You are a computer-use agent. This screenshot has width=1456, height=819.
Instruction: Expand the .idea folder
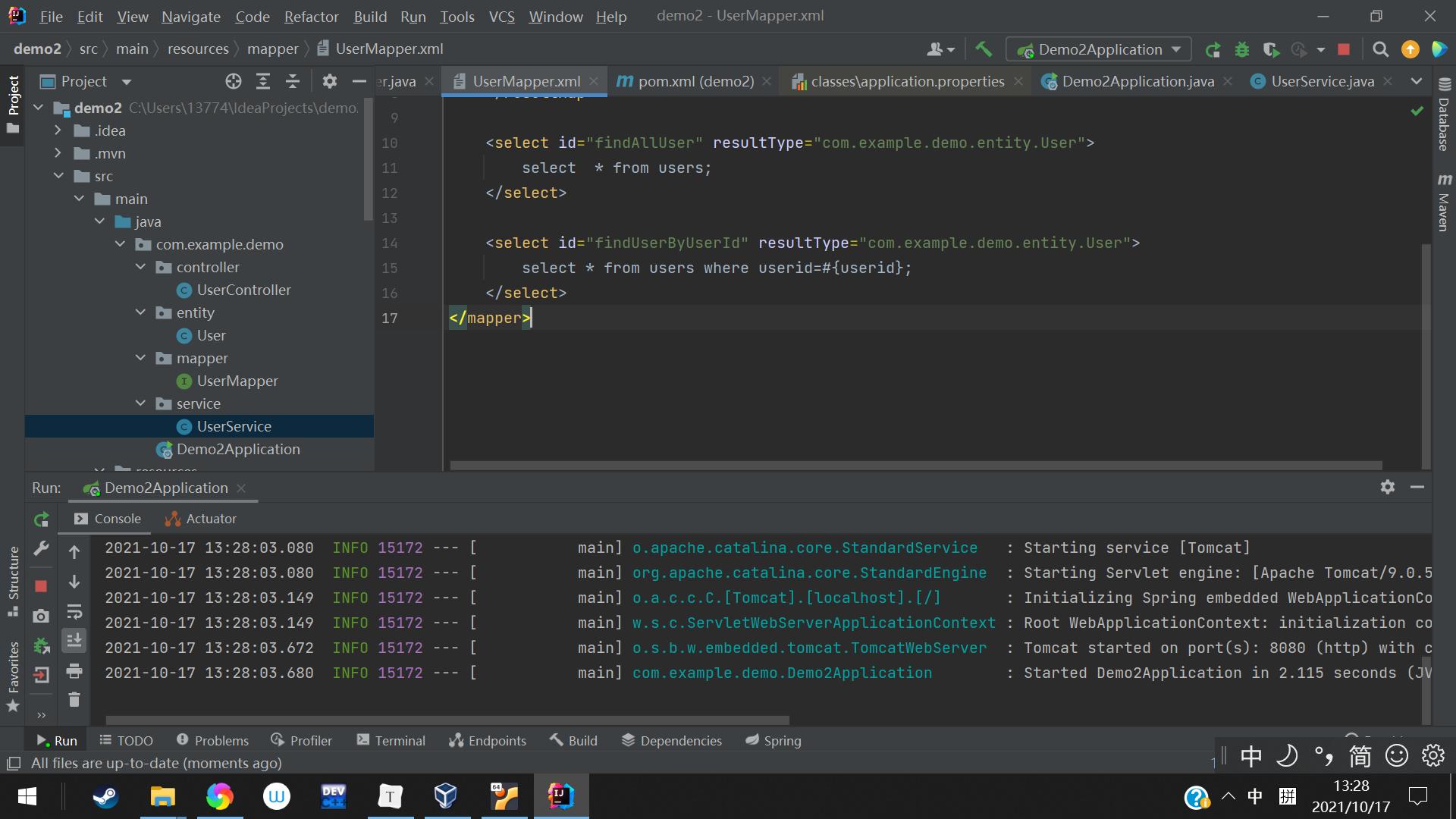[x=58, y=130]
